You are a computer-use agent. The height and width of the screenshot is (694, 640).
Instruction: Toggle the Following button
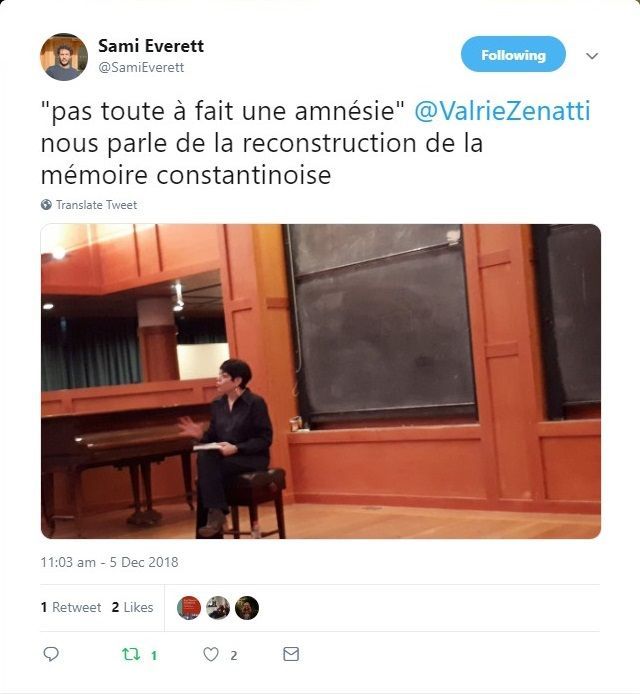[x=513, y=54]
